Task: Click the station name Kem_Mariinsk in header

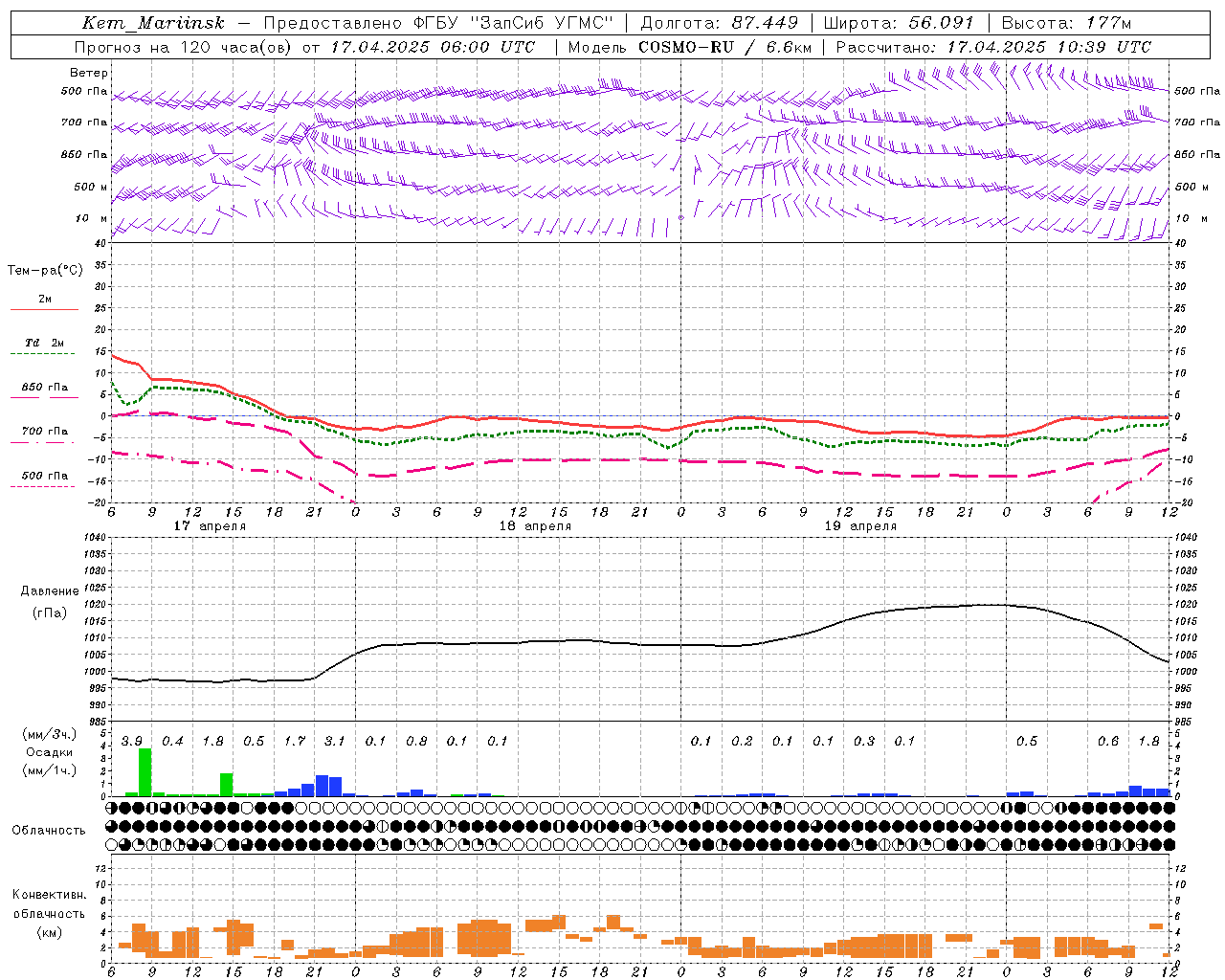Action: pos(154,23)
